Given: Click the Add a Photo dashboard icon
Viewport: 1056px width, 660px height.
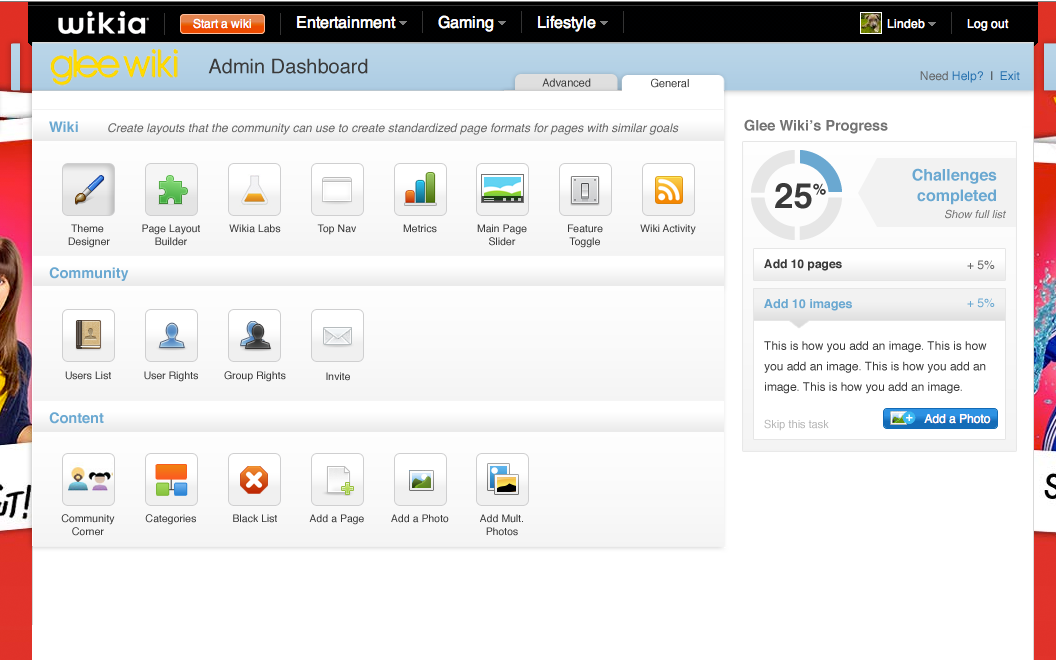Looking at the screenshot, I should click(x=420, y=480).
